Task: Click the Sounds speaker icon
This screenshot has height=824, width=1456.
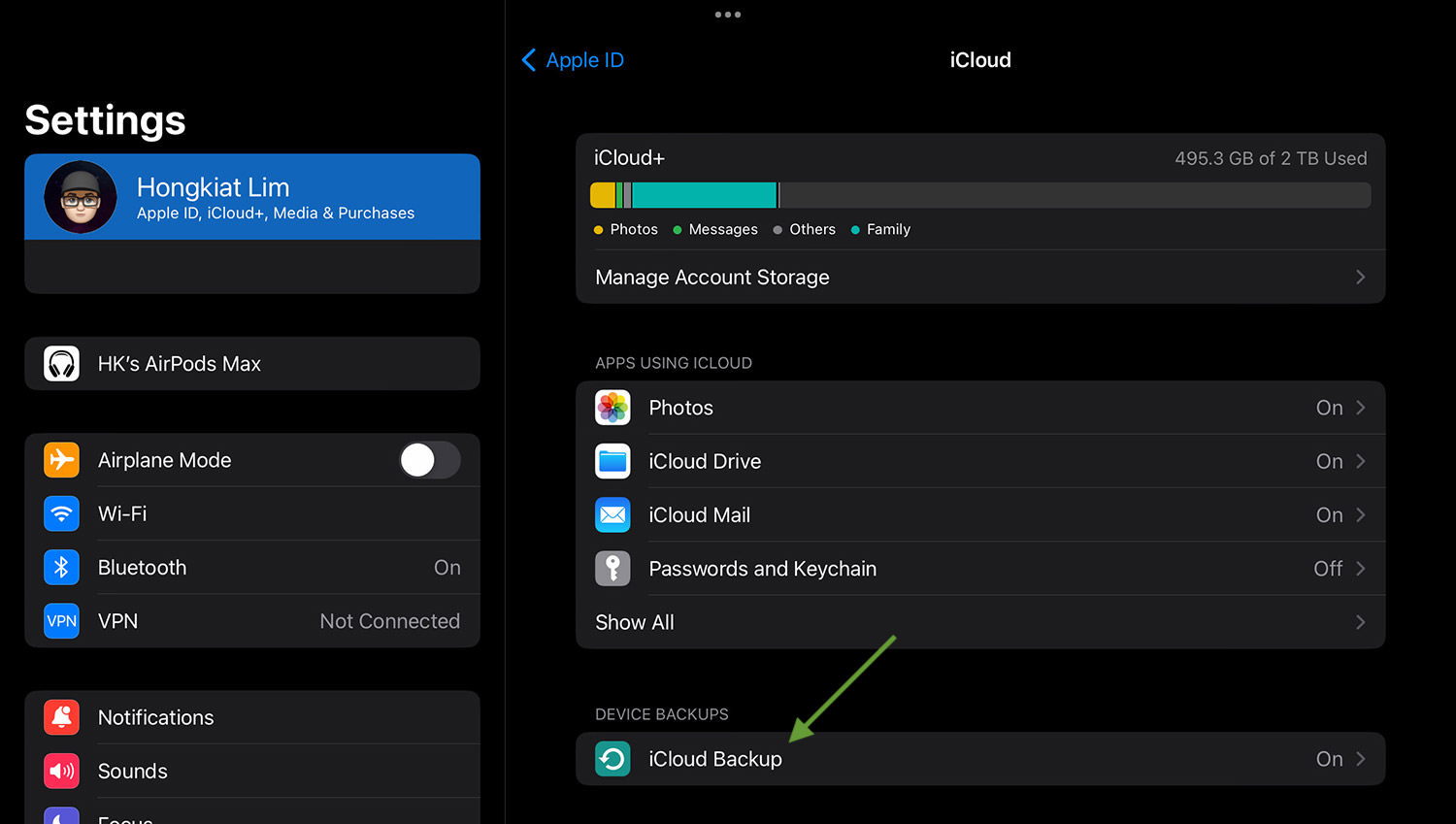Action: coord(61,772)
